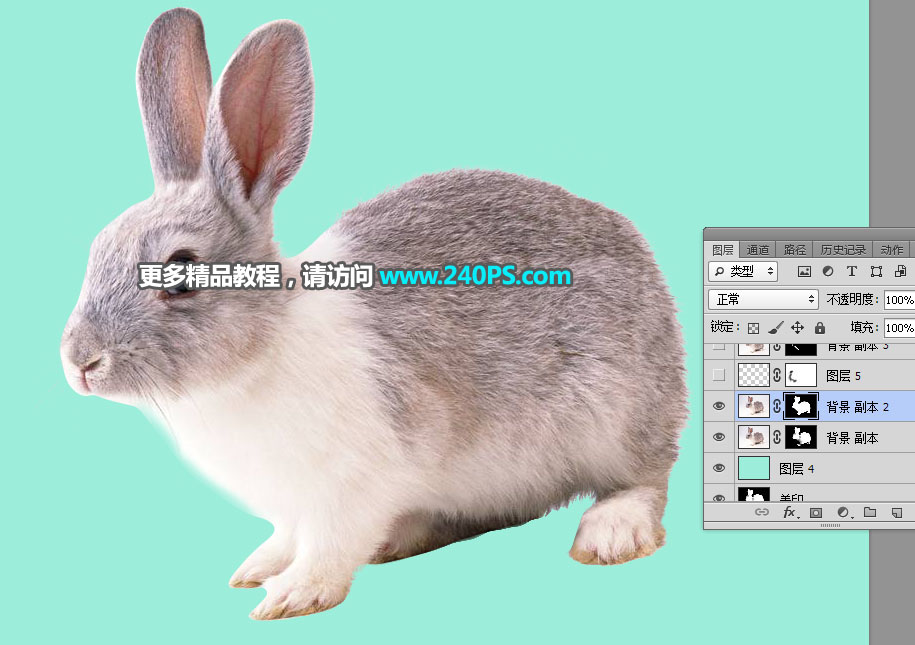Lock layer position move icon
This screenshot has height=645, width=915.
tap(797, 327)
